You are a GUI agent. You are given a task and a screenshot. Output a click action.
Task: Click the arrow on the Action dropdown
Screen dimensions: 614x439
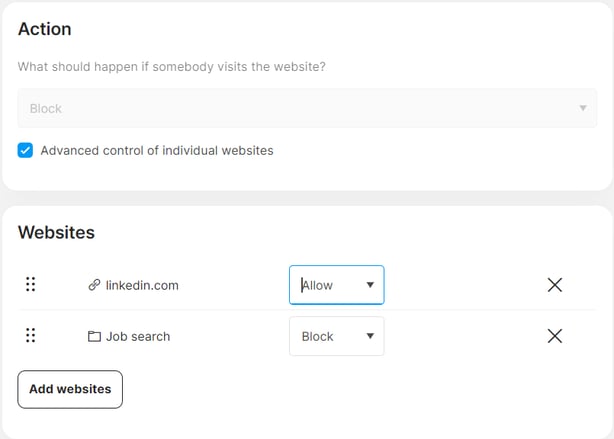583,108
